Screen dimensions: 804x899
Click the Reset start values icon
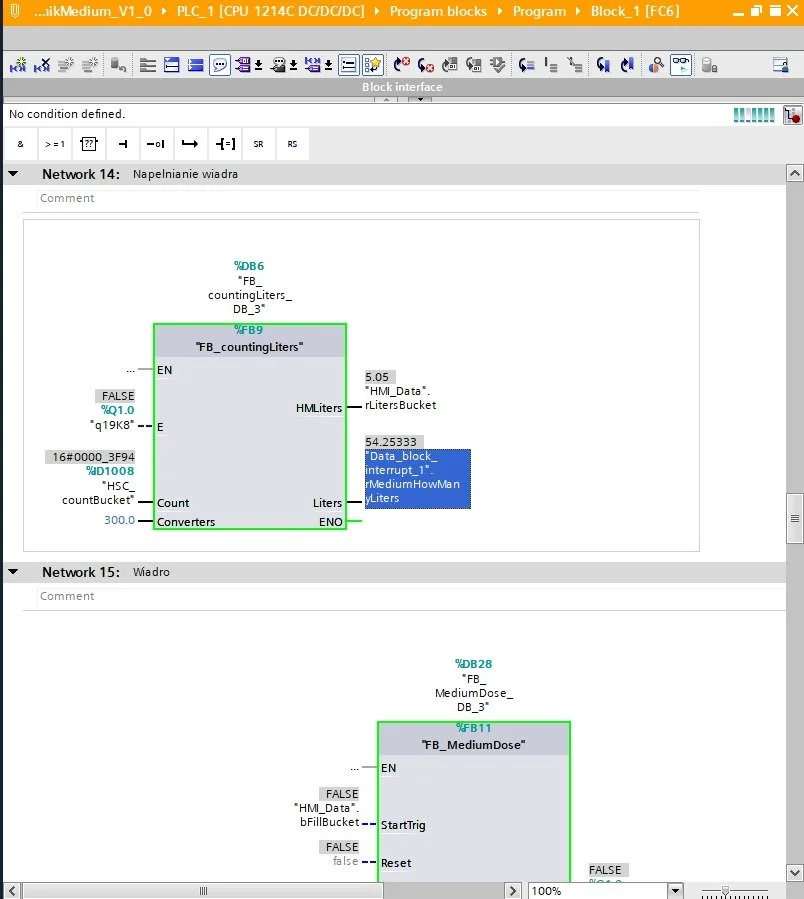tap(118, 65)
